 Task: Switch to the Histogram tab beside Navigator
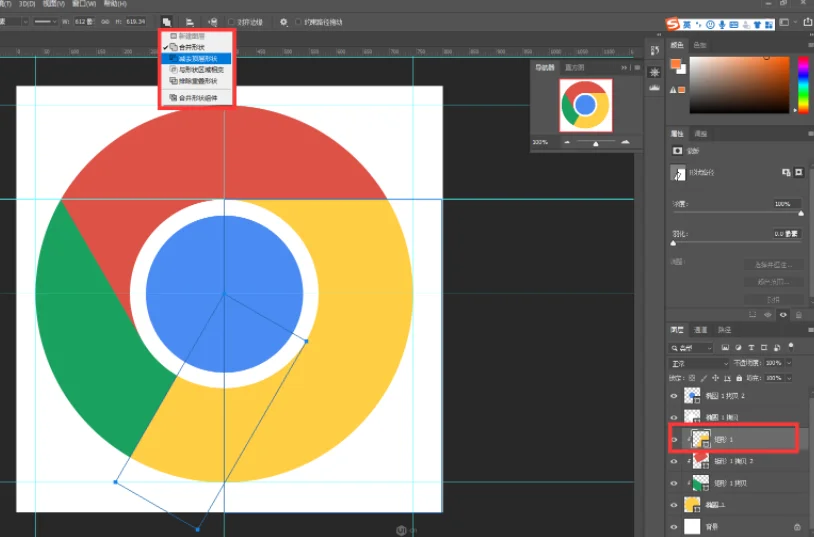tap(574, 68)
